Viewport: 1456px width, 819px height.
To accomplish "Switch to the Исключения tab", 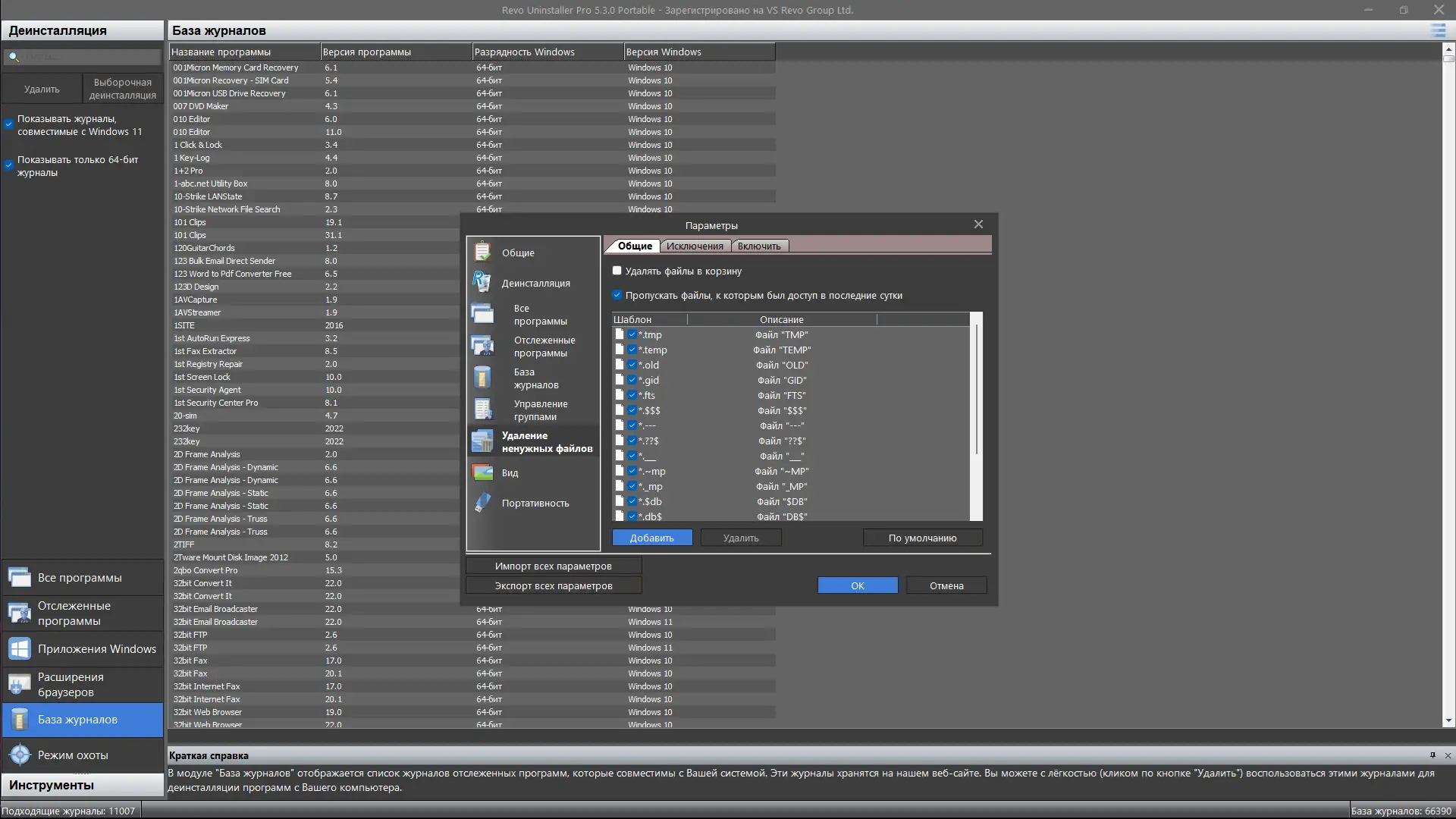I will [x=695, y=246].
